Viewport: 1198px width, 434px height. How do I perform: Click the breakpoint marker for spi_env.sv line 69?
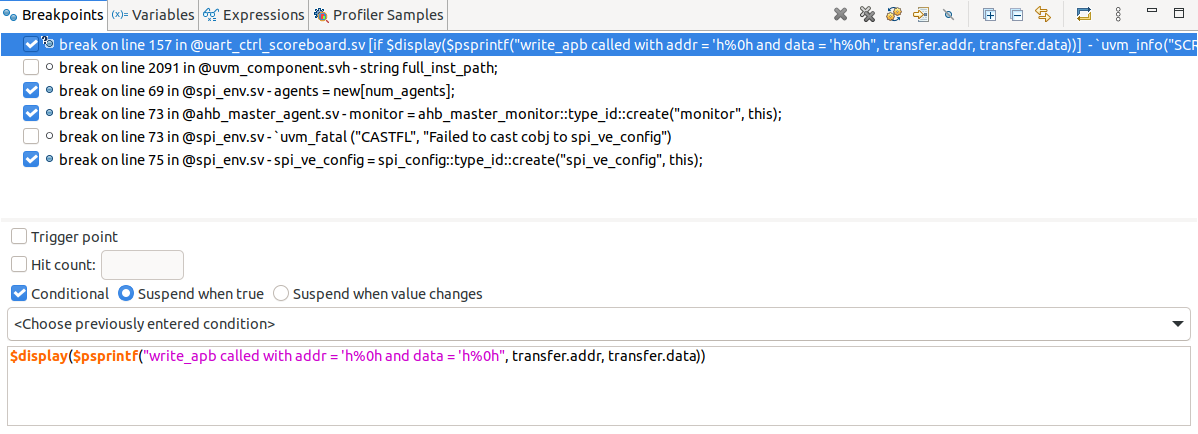coord(50,90)
